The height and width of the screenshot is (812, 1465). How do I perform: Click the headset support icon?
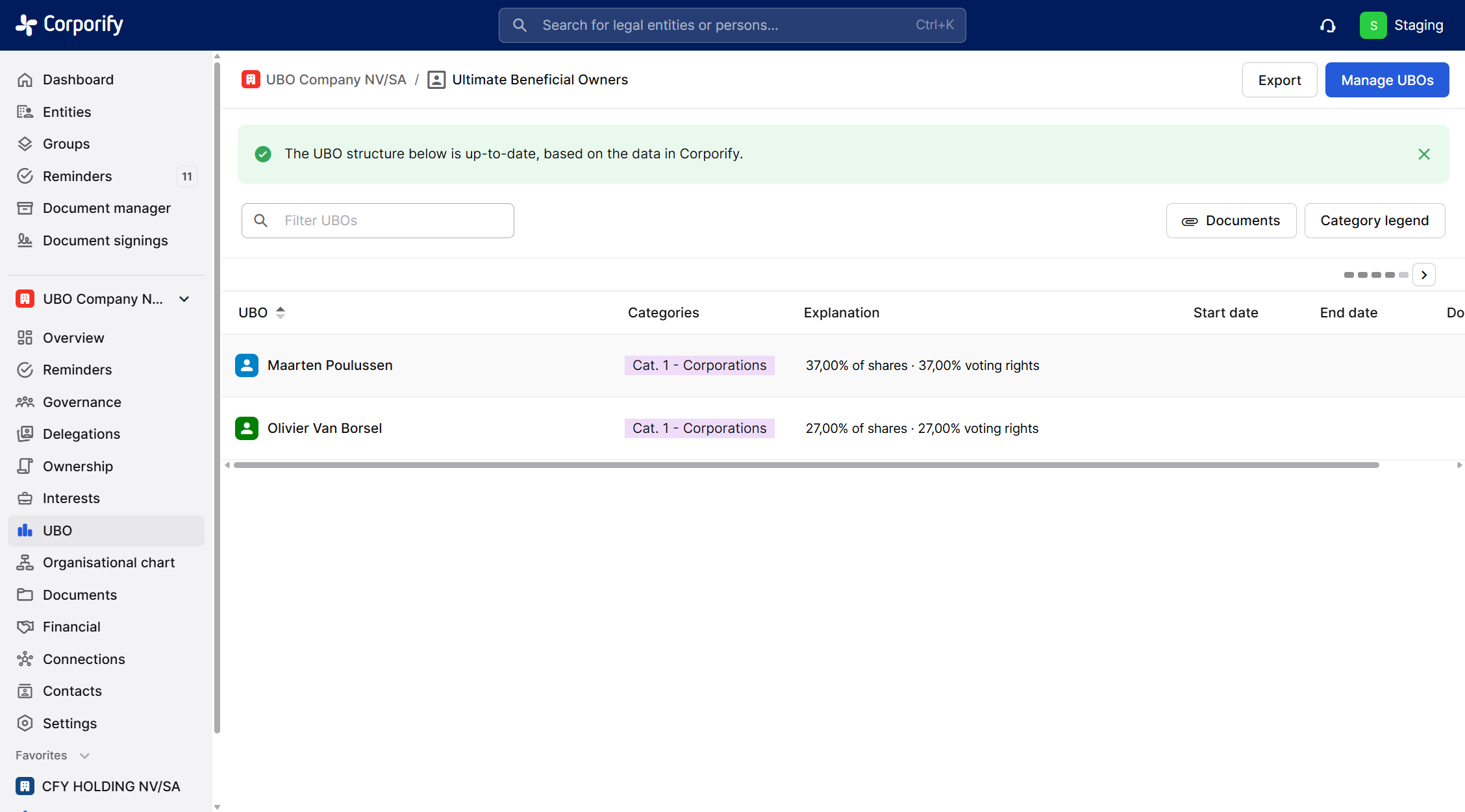[x=1327, y=25]
